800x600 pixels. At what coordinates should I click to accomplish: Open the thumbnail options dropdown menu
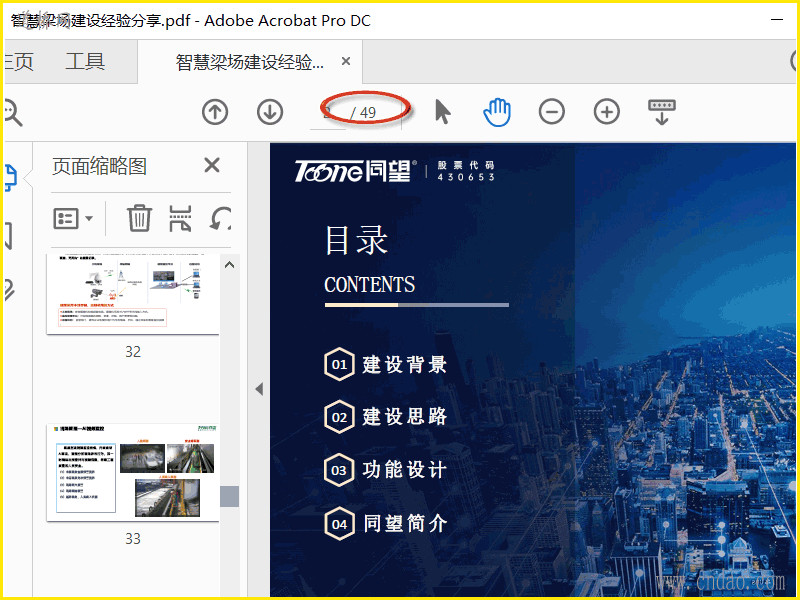point(73,218)
